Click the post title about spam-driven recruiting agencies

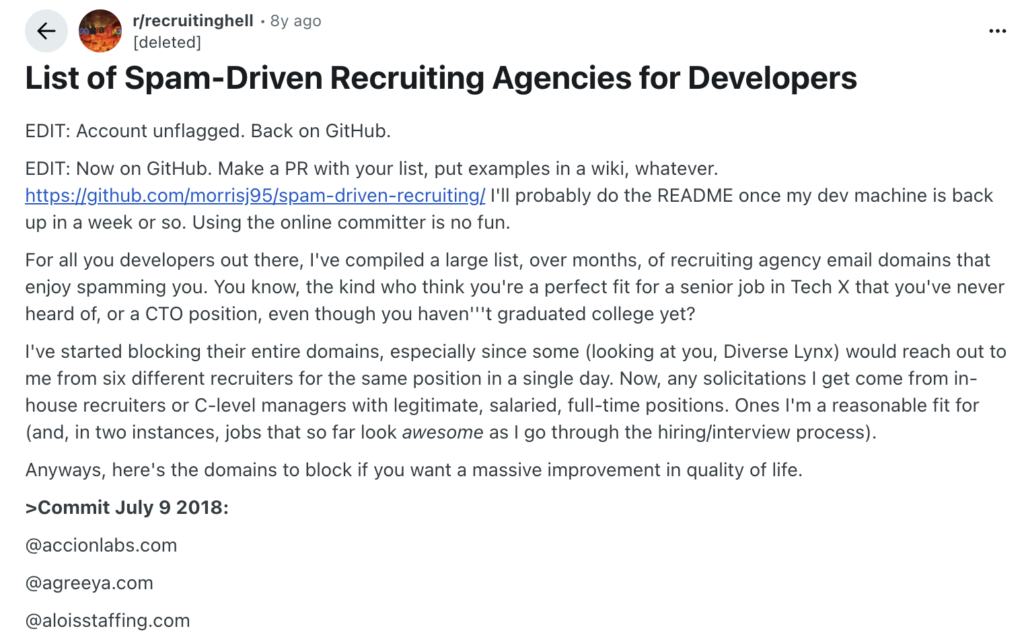440,78
